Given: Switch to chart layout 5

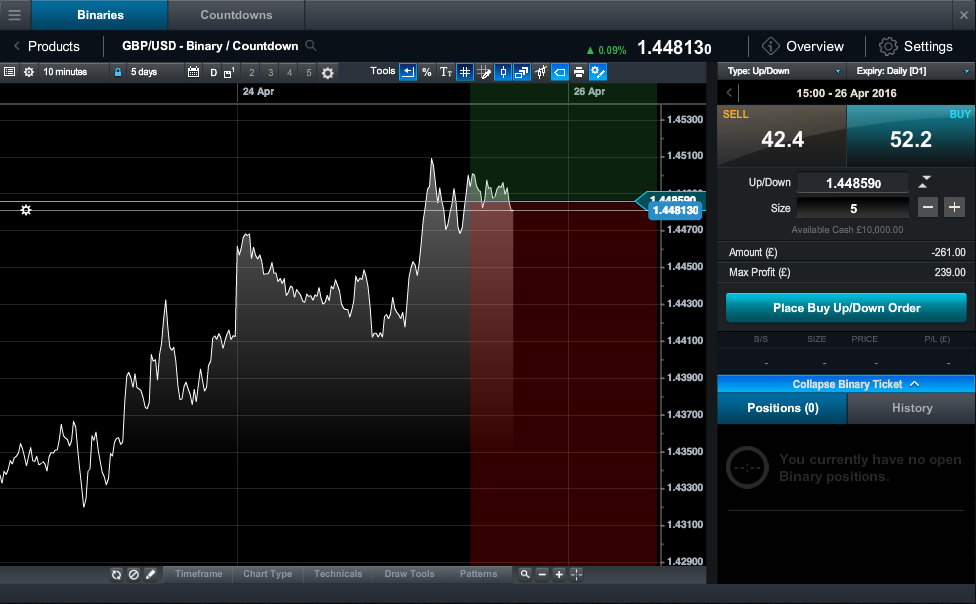Looking at the screenshot, I should pos(309,72).
